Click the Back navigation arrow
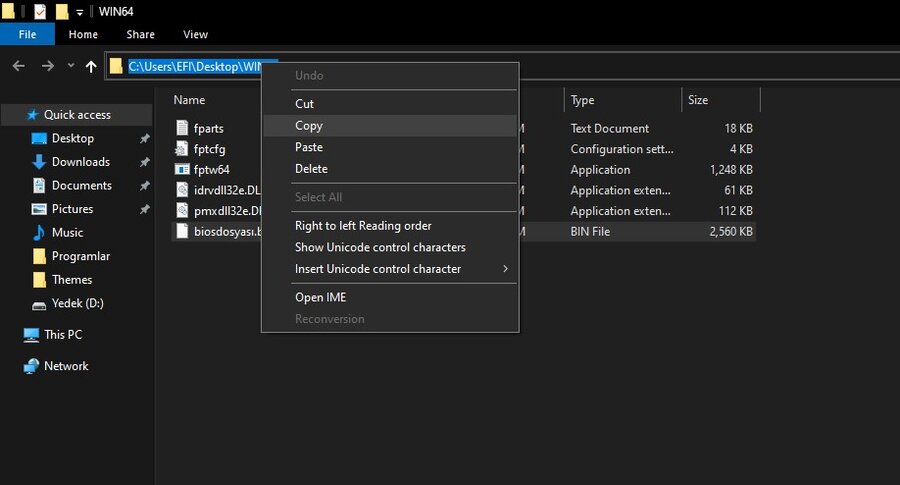The height and width of the screenshot is (485, 900). tap(18, 66)
